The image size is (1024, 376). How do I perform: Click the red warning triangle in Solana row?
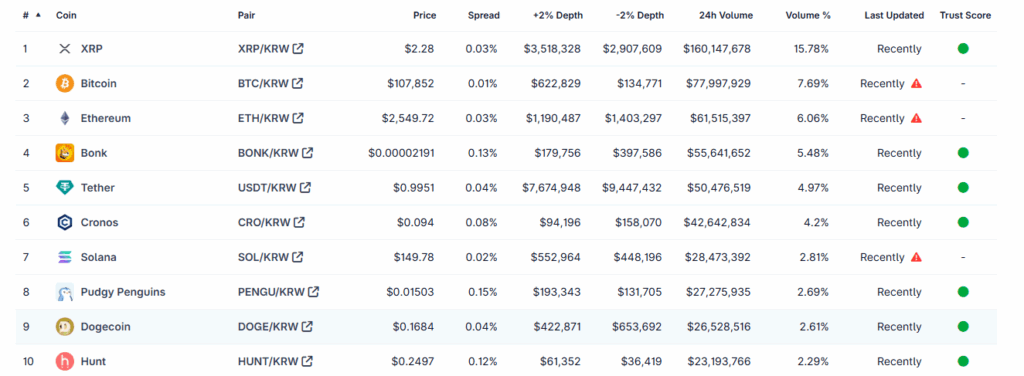[916, 257]
